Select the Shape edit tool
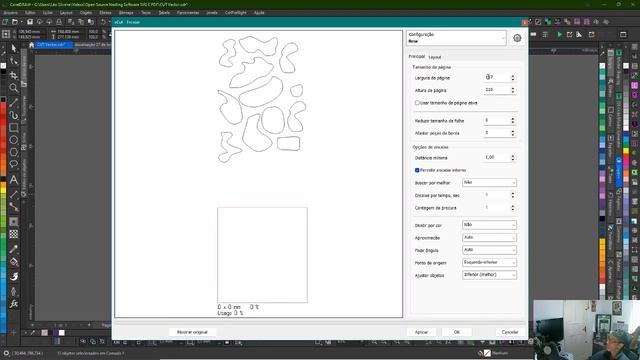Image resolution: width=640 pixels, height=360 pixels. [x=13, y=61]
